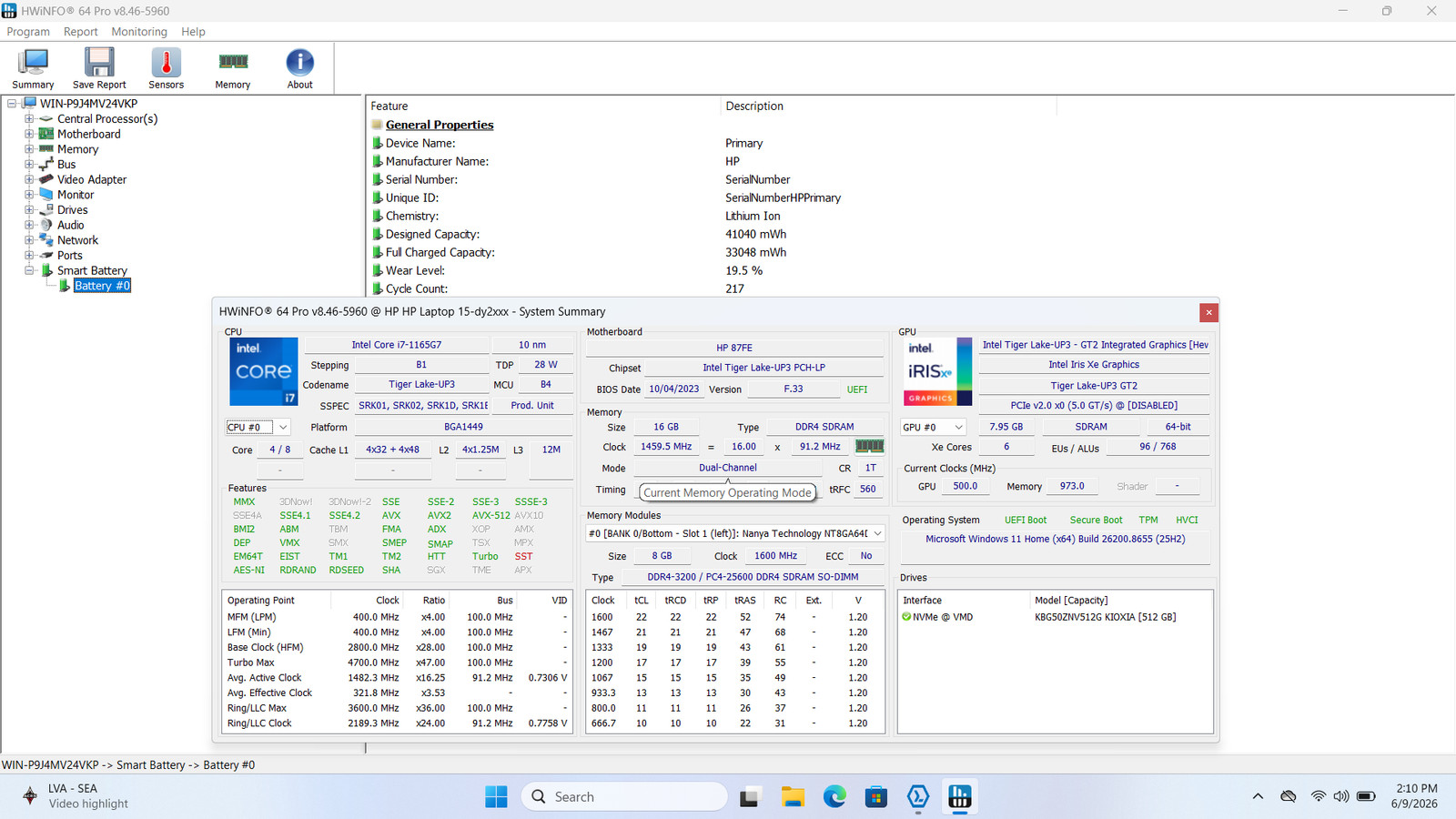
Task: Launch Microsoft Edge from the taskbar
Action: pyautogui.click(x=834, y=797)
